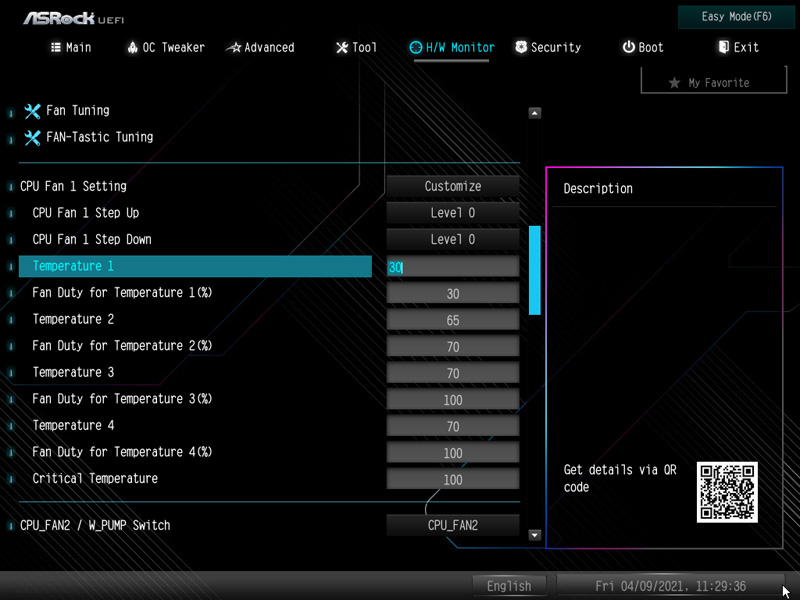
Task: Click the Temperature 1 input field
Action: pos(453,267)
